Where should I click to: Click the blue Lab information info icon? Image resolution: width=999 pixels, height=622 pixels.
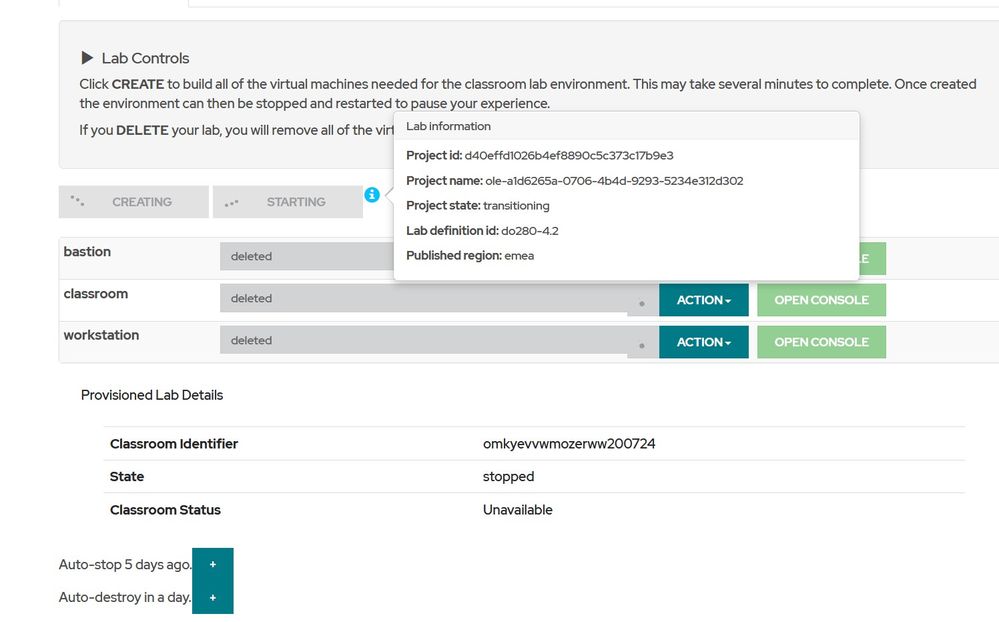372,195
